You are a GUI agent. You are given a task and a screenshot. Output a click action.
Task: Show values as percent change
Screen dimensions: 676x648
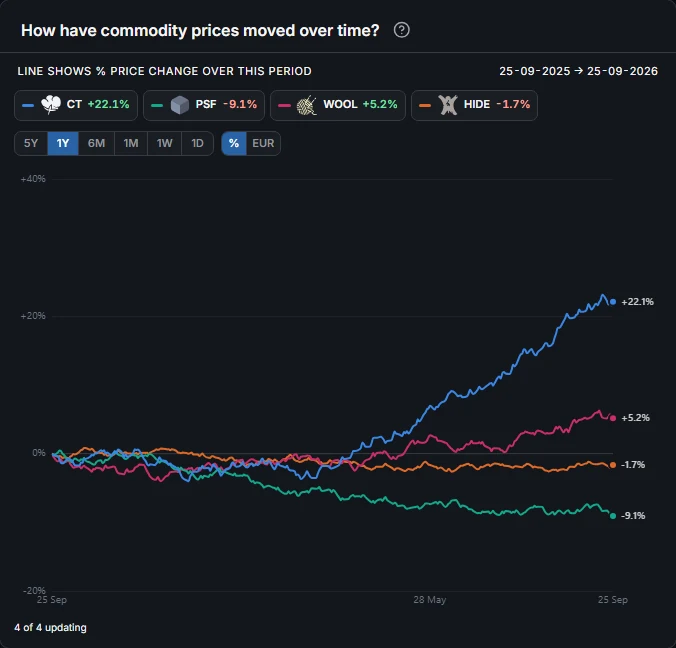[x=234, y=143]
